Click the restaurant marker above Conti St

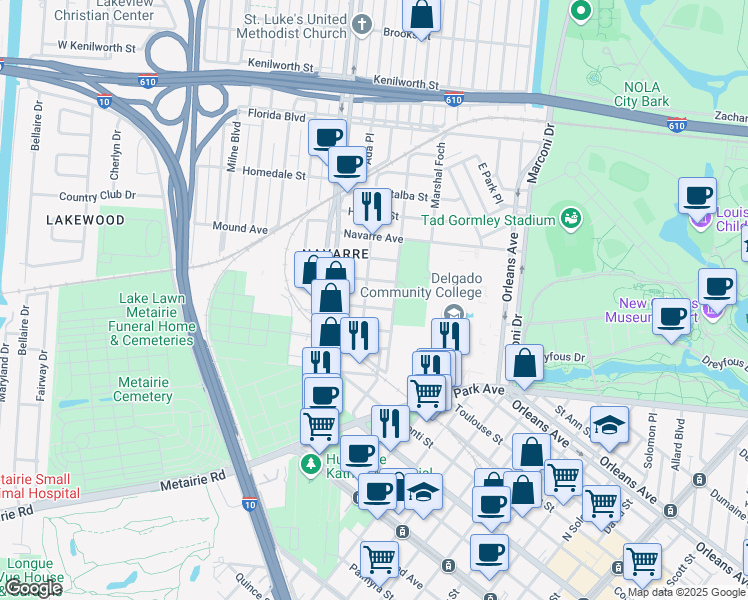[x=390, y=424]
